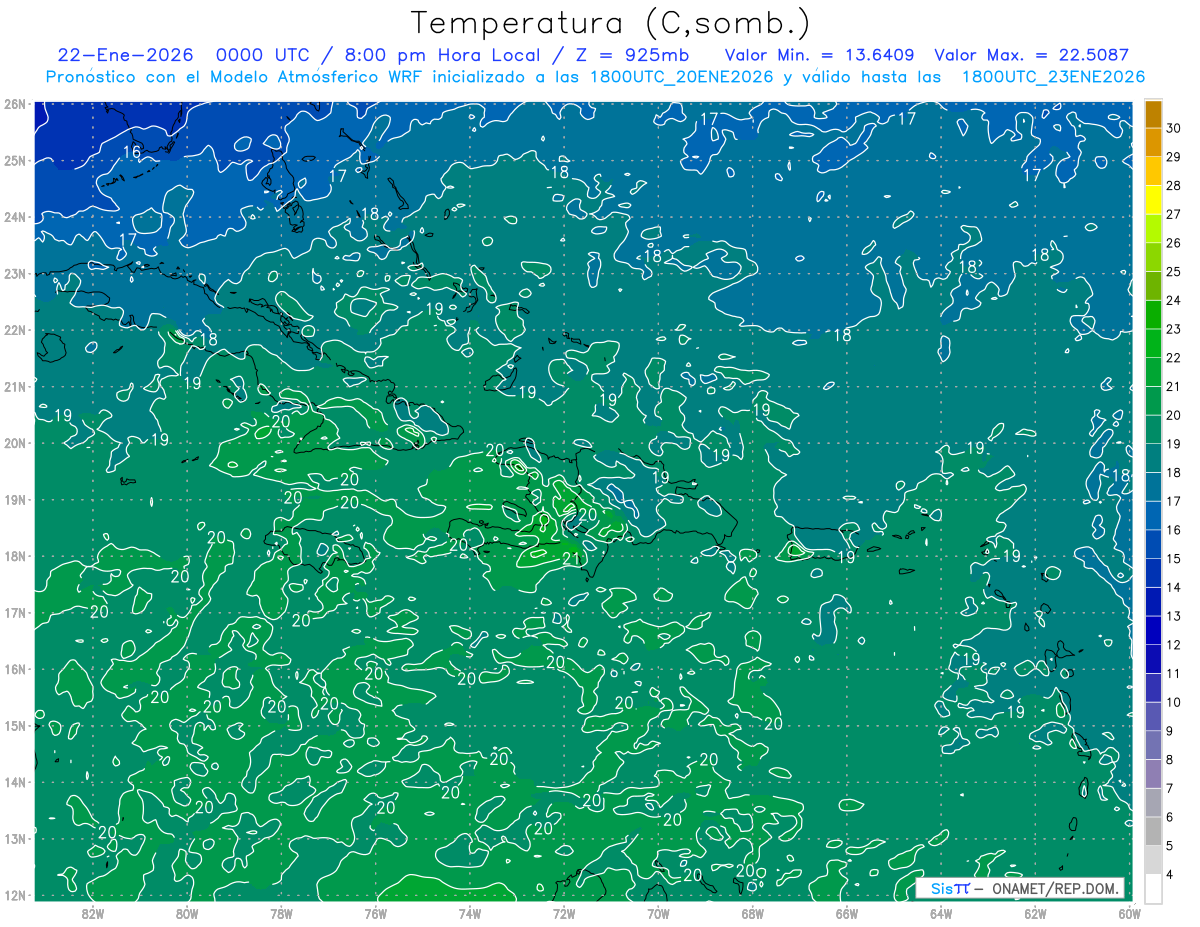The image size is (1200, 927).
Task: Click the yellow swatch between 27 and 28
Action: 1153,199
